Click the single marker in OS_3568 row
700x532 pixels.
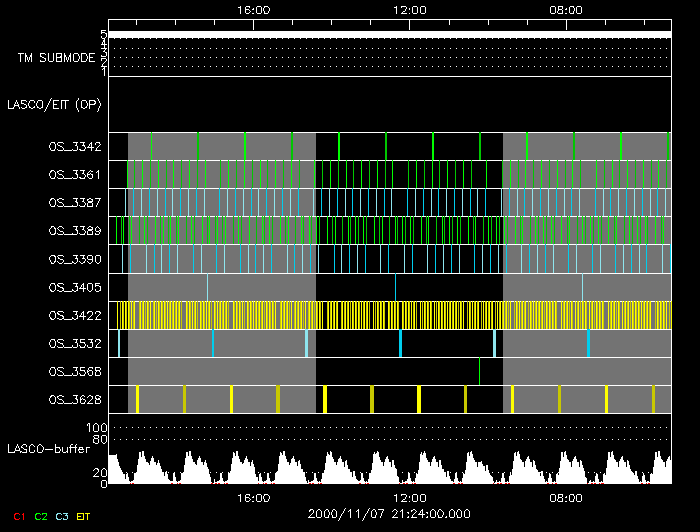[x=479, y=371]
